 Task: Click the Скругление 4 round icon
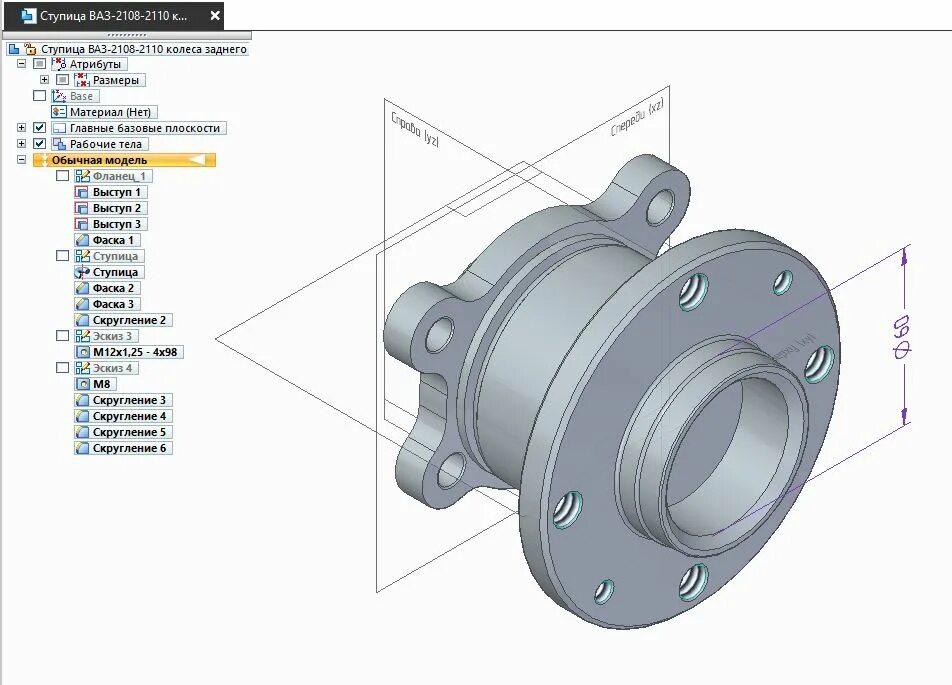82,416
